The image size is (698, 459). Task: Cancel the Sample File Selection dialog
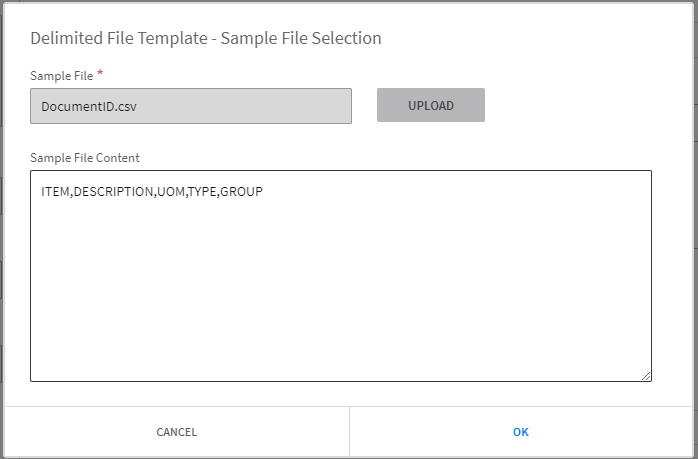[176, 432]
